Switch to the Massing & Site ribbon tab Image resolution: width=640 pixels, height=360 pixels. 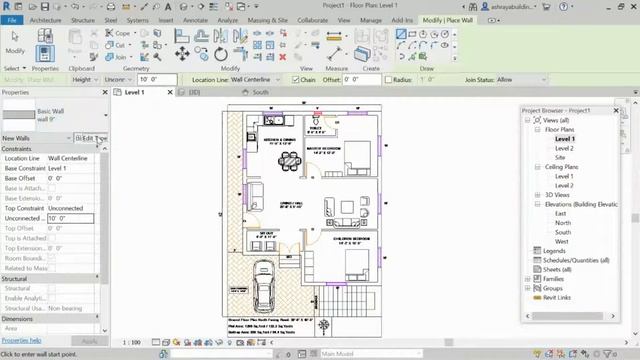pos(267,20)
